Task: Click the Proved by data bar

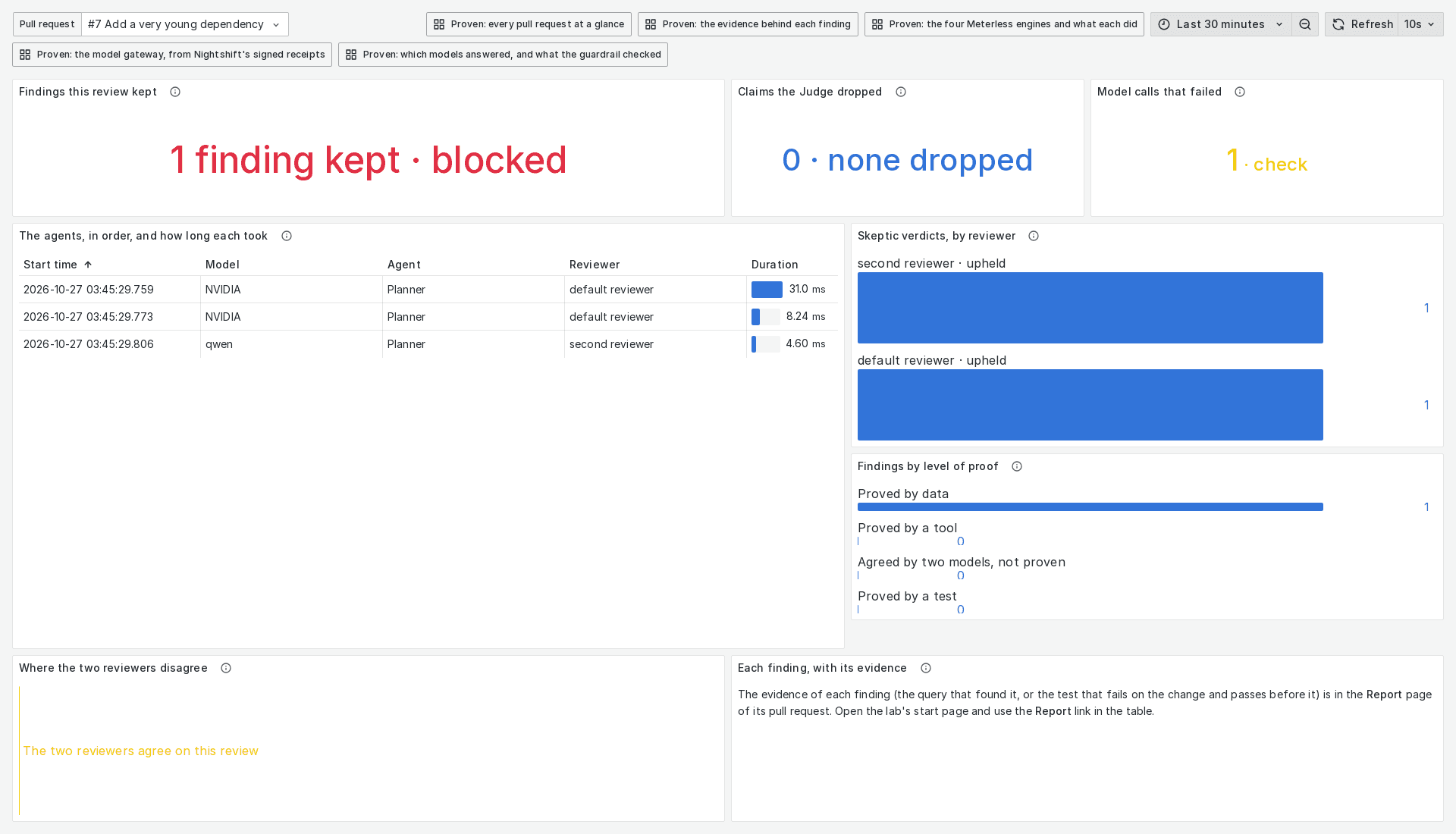Action: [x=1090, y=507]
